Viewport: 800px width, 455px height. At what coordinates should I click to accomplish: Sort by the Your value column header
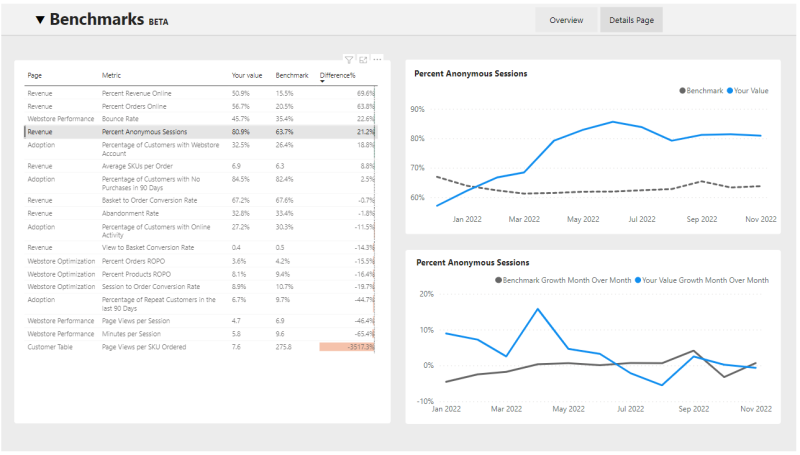[247, 75]
